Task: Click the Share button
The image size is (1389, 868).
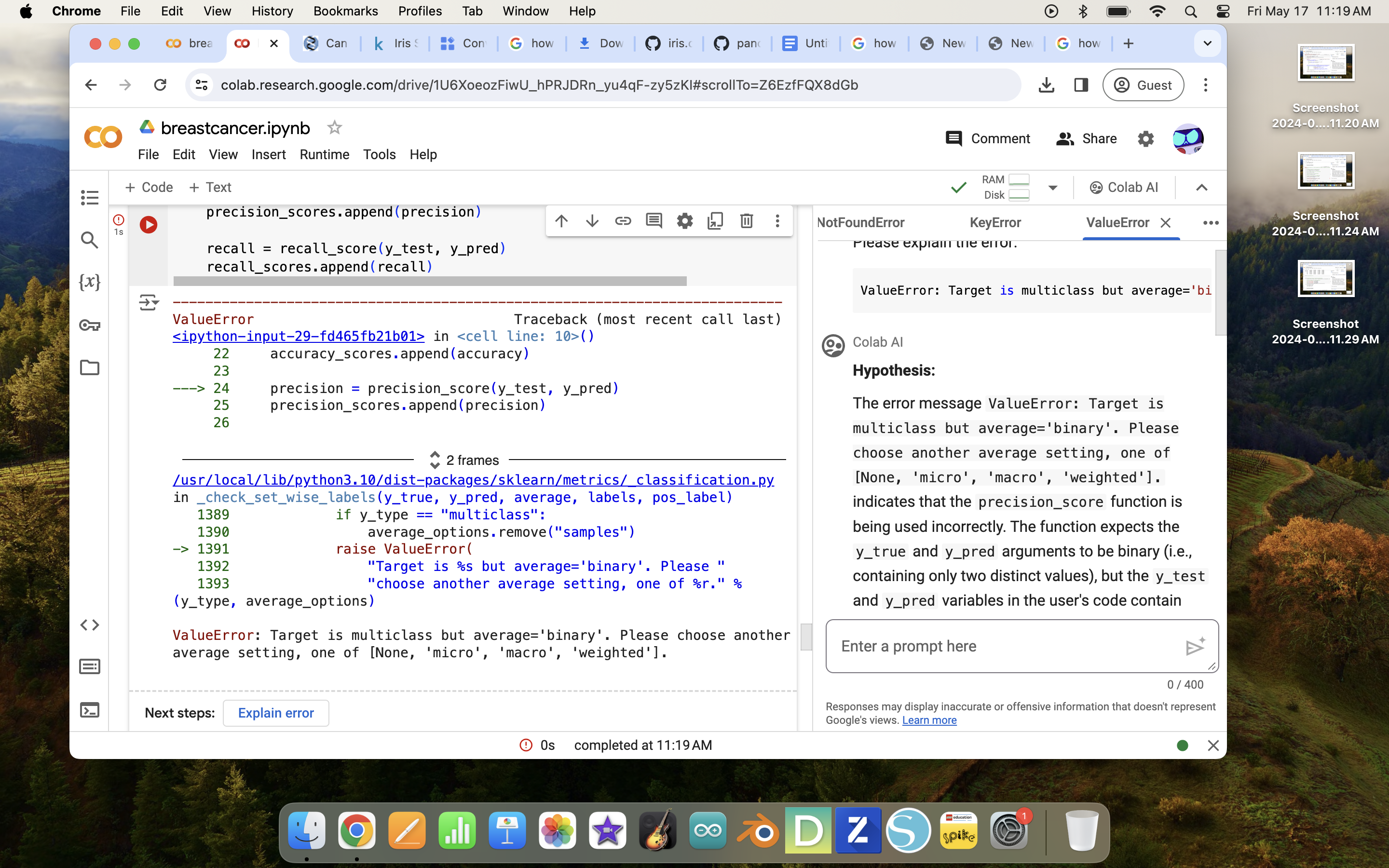Action: [1087, 139]
